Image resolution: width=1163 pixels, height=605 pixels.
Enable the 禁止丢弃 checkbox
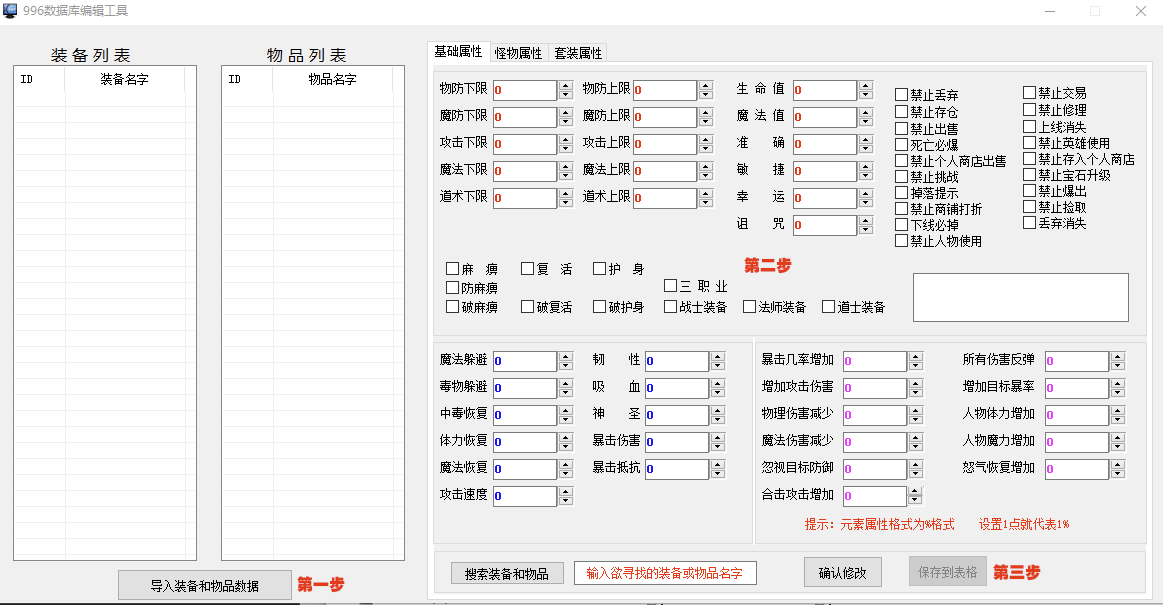[901, 95]
